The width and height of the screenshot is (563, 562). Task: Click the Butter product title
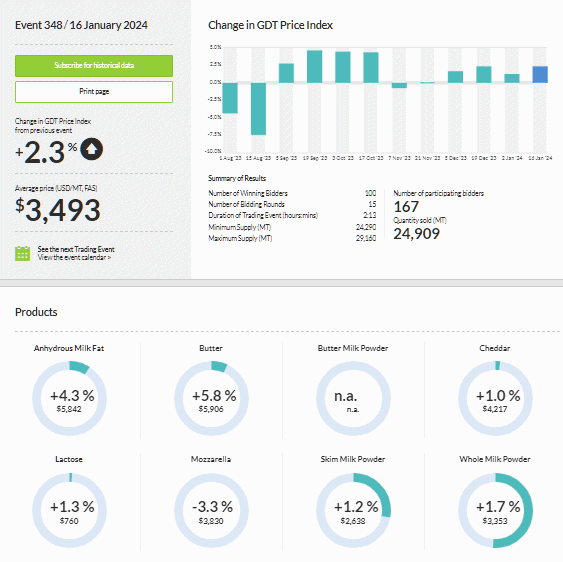[x=211, y=348]
